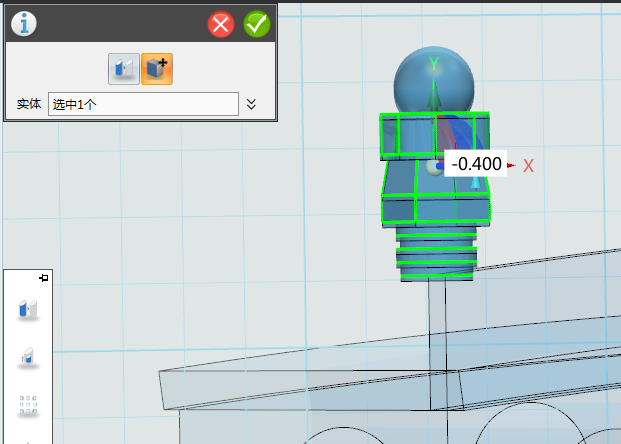
Task: Click the white manipulator center ball
Action: click(433, 167)
